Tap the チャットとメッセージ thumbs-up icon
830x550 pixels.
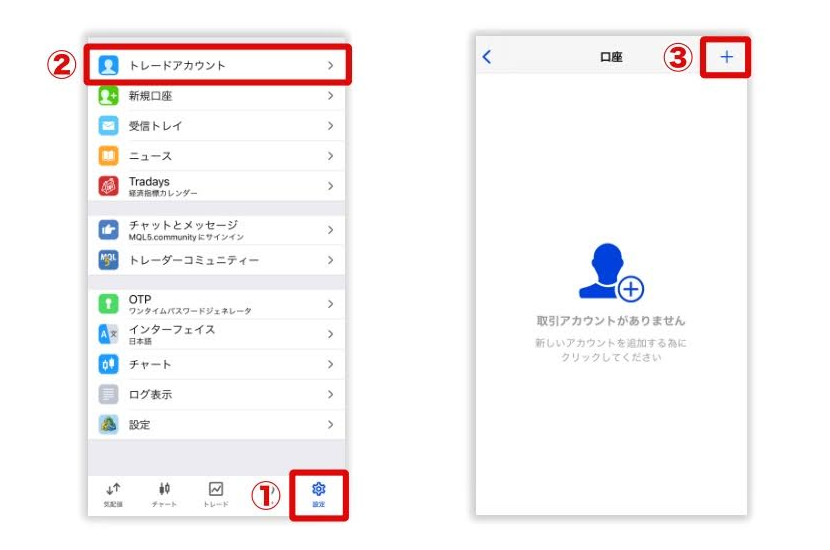pyautogui.click(x=109, y=230)
